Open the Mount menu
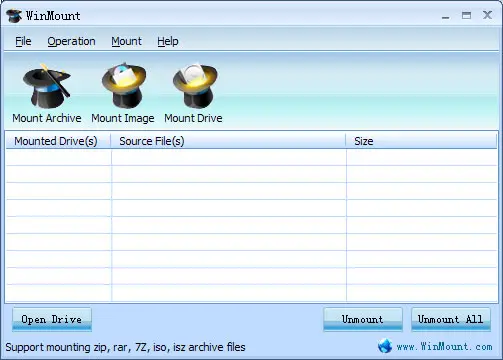This screenshot has height=360, width=503. coord(126,41)
